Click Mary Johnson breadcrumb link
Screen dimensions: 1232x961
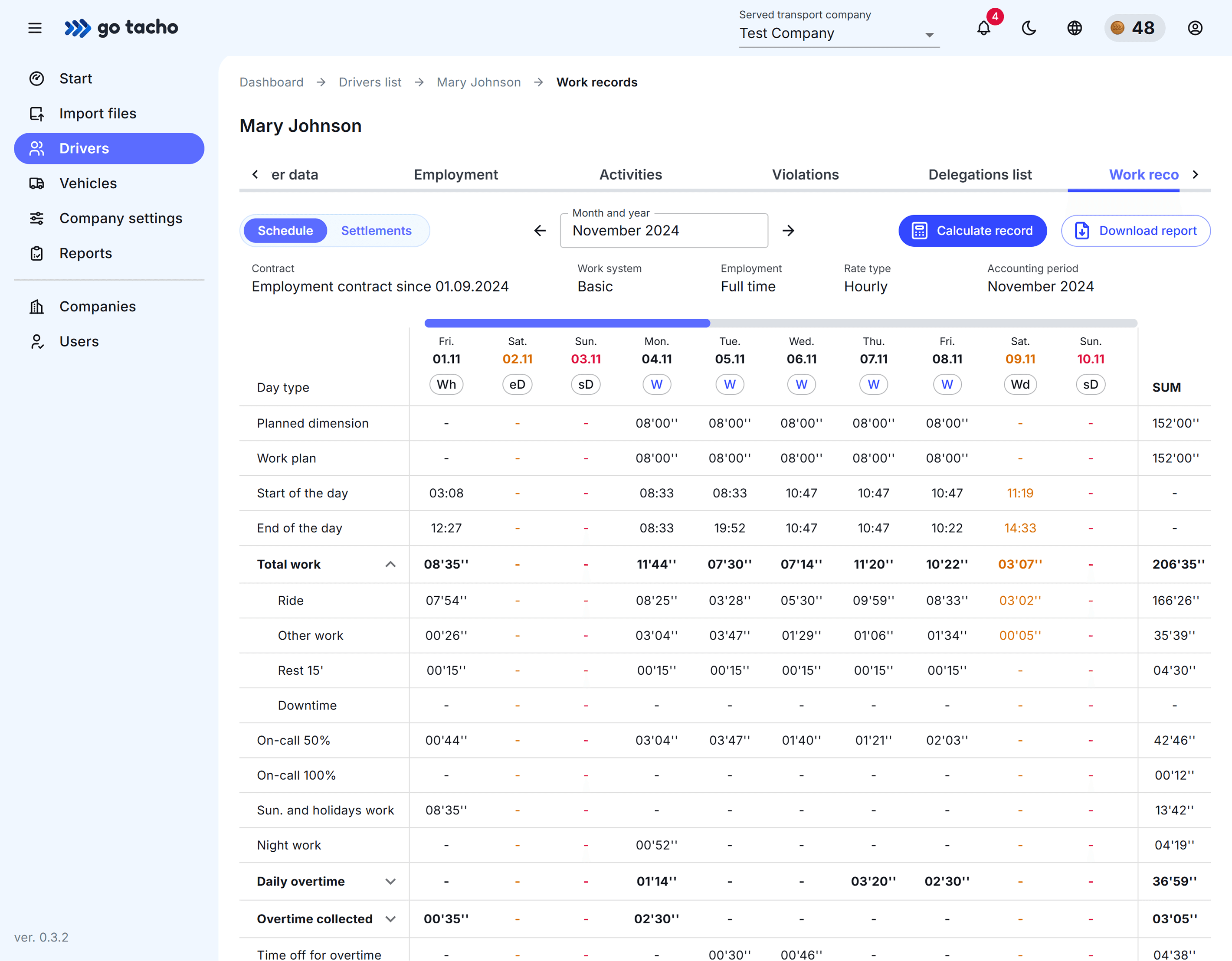(479, 82)
